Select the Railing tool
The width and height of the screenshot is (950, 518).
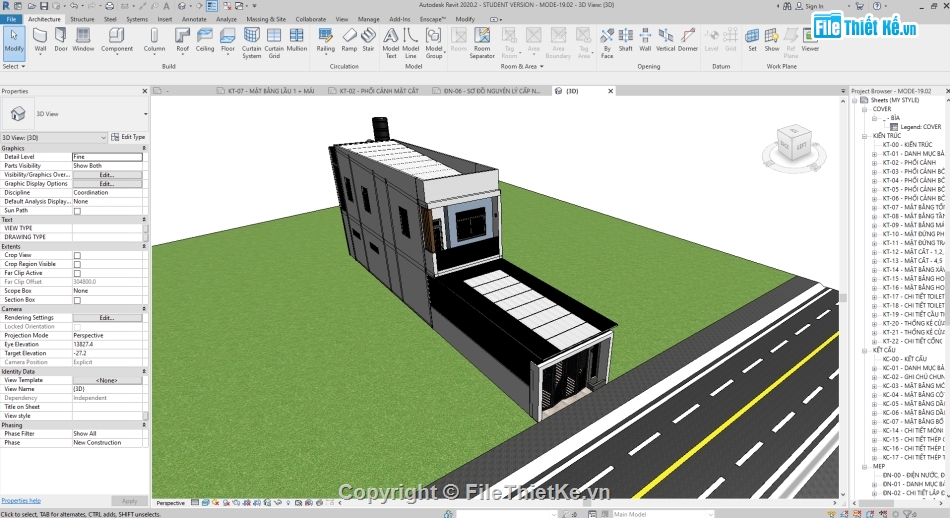pos(325,40)
